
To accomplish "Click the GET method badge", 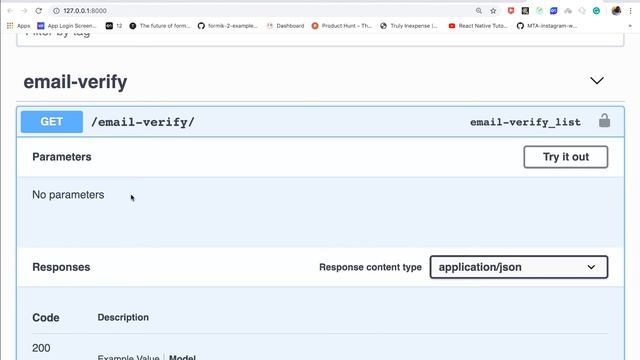I will (x=52, y=122).
